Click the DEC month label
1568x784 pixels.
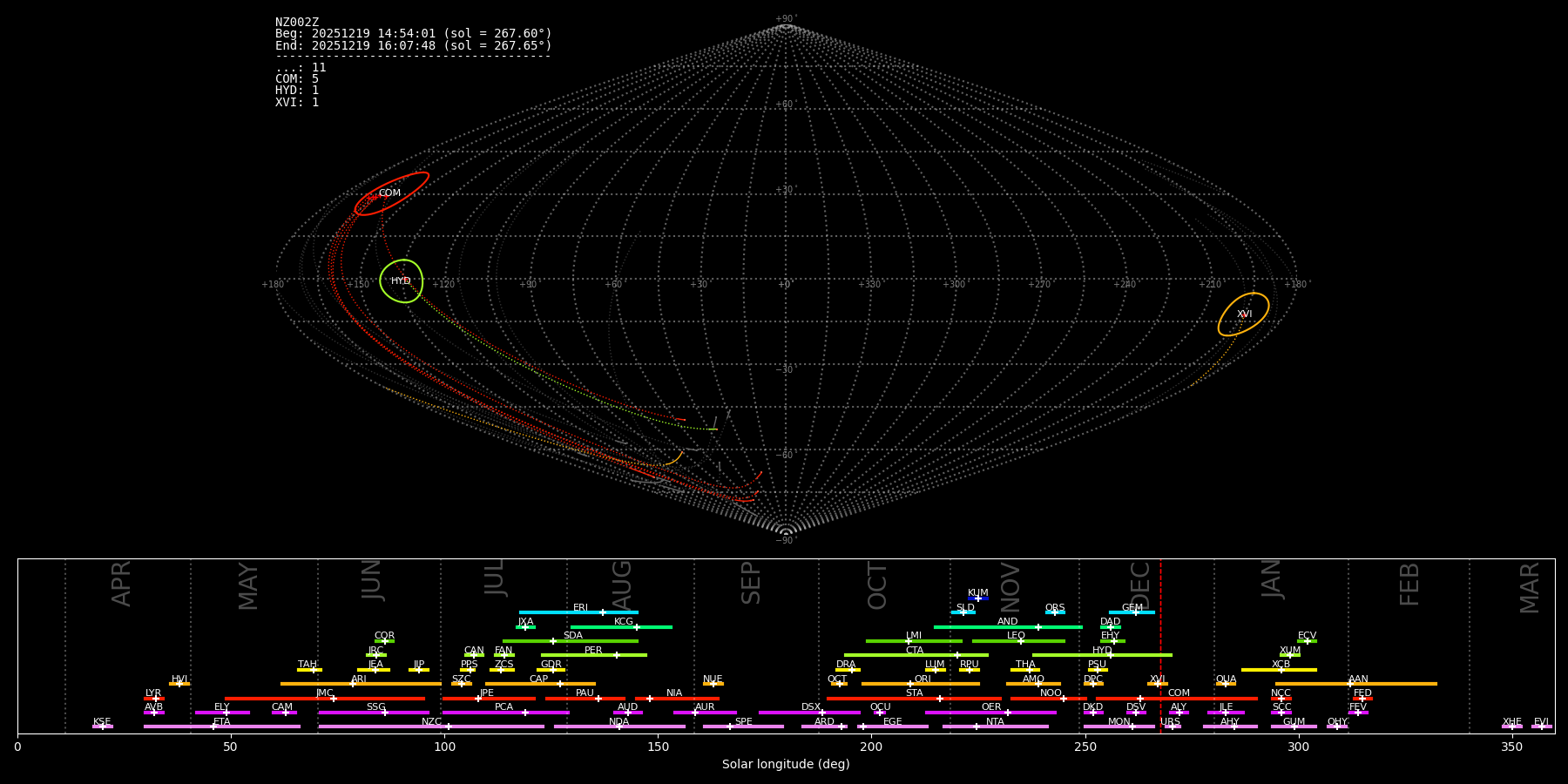pyautogui.click(x=1139, y=585)
